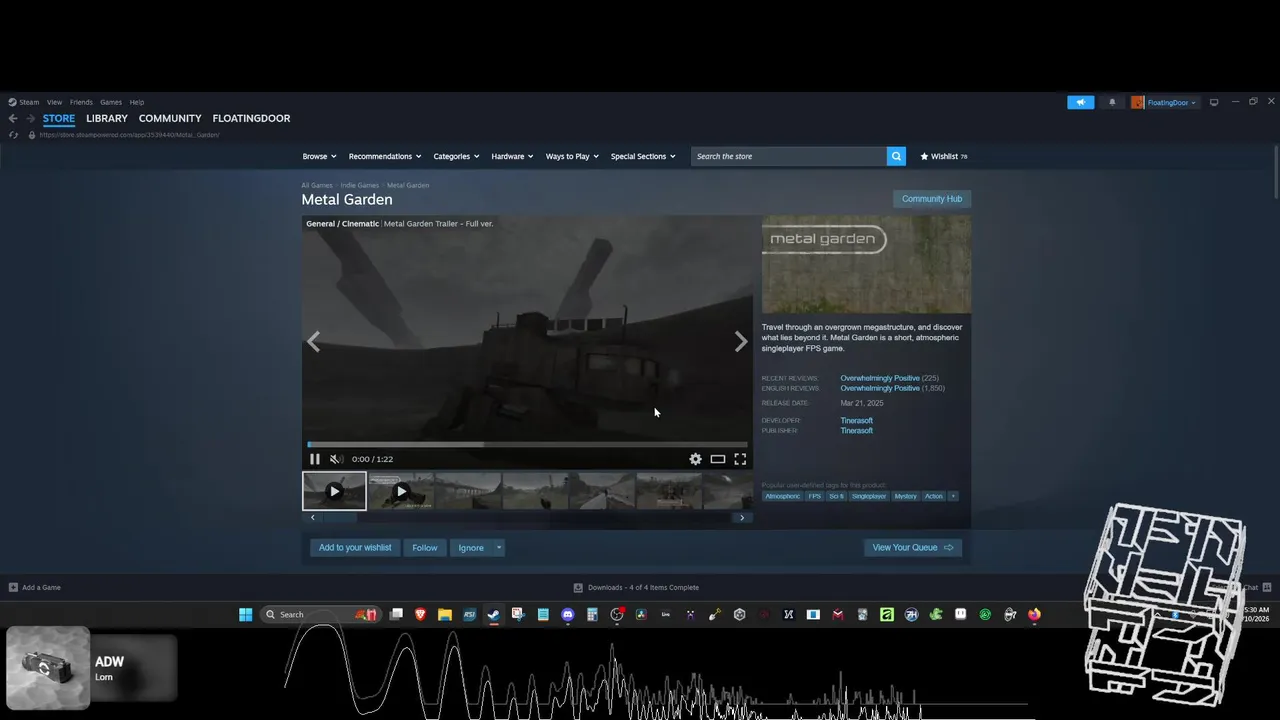The image size is (1280, 720).
Task: Open the Wishlist link
Action: 943,156
